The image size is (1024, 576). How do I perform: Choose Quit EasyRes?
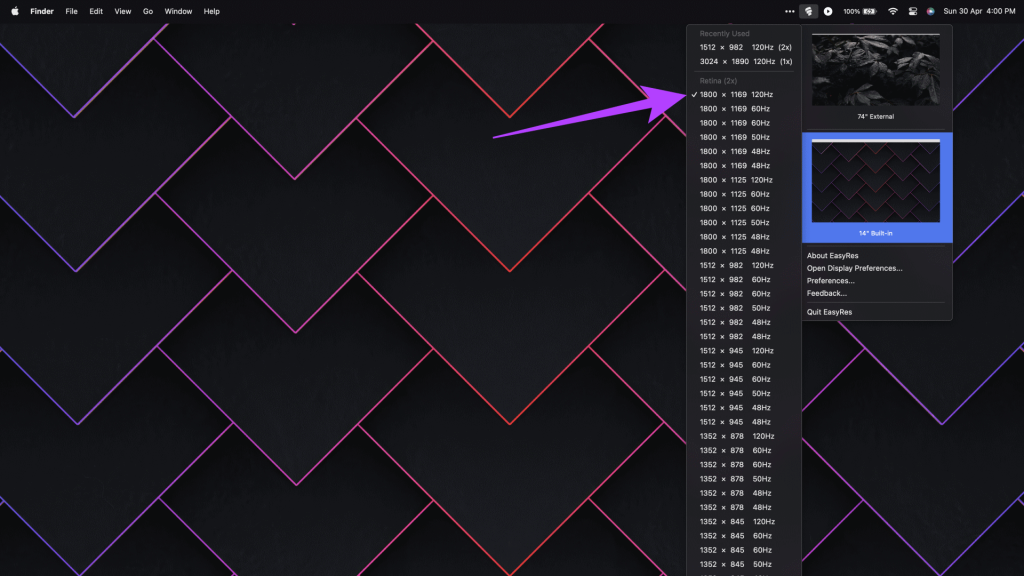pyautogui.click(x=829, y=312)
